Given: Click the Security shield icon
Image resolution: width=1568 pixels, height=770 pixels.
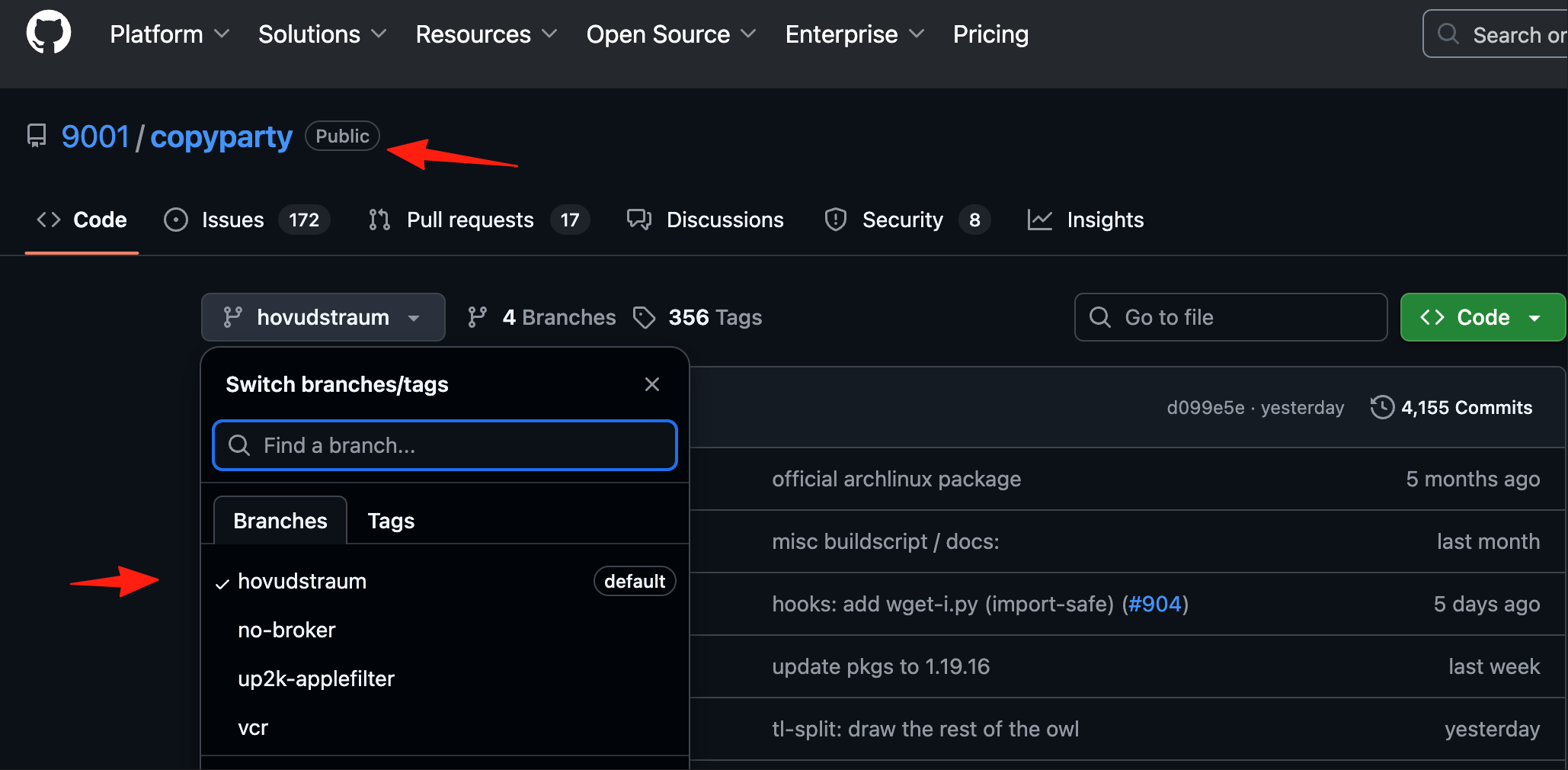Looking at the screenshot, I should pos(836,220).
